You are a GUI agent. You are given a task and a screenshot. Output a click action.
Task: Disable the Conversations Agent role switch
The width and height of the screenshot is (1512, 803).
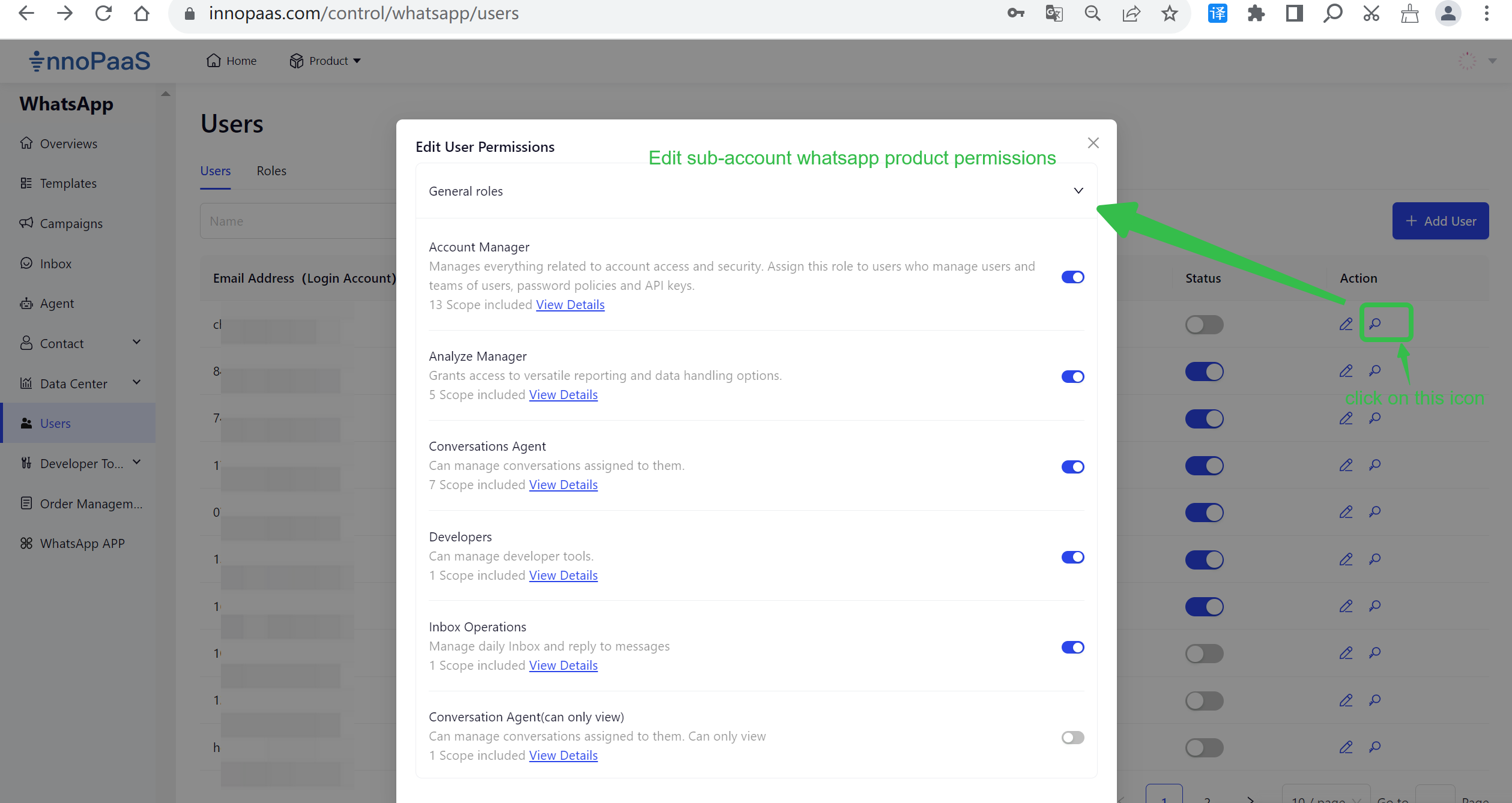click(x=1072, y=467)
